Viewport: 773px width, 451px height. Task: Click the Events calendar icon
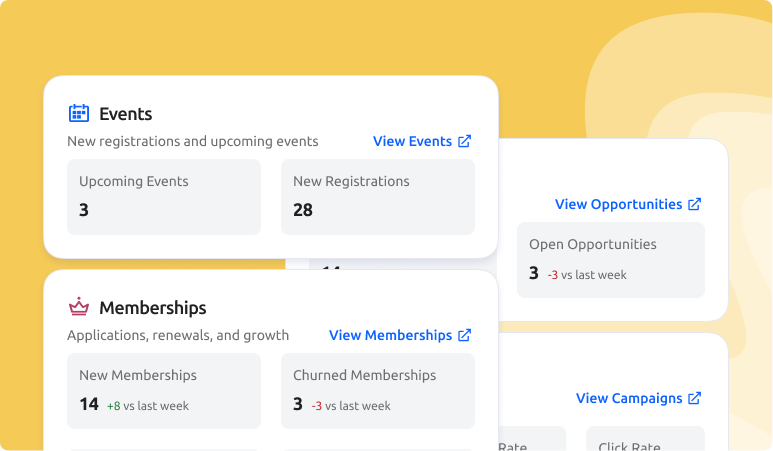[x=78, y=113]
